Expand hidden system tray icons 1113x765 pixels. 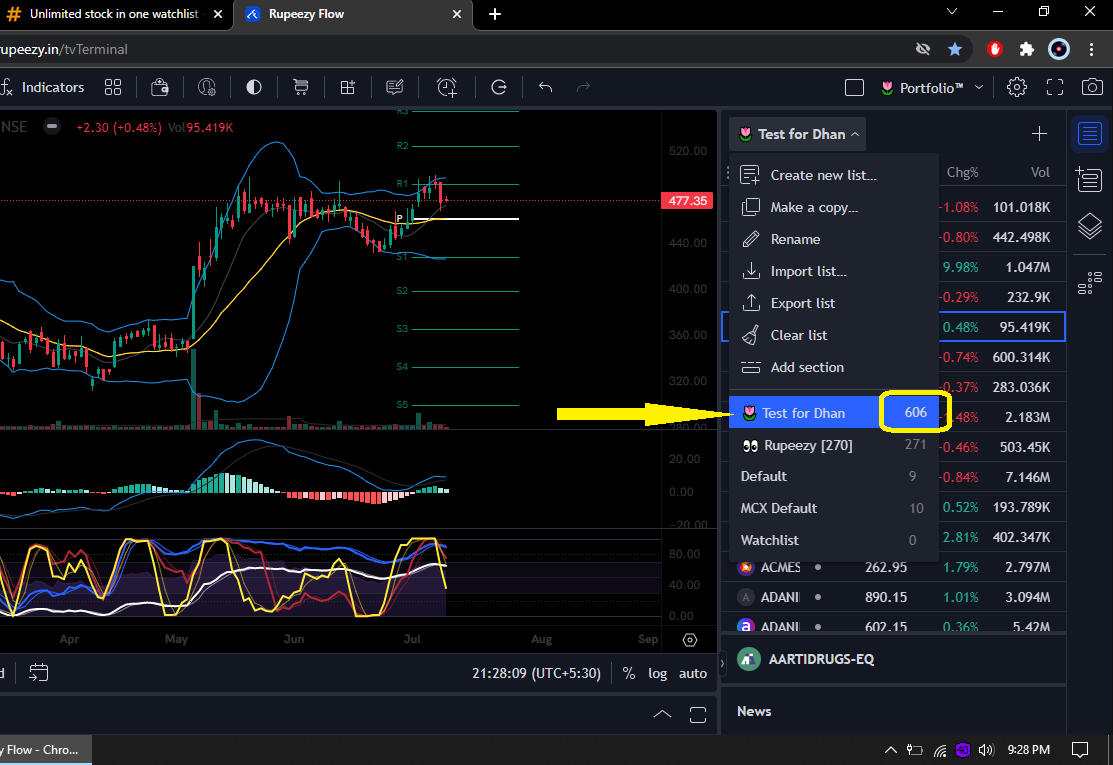click(x=890, y=749)
